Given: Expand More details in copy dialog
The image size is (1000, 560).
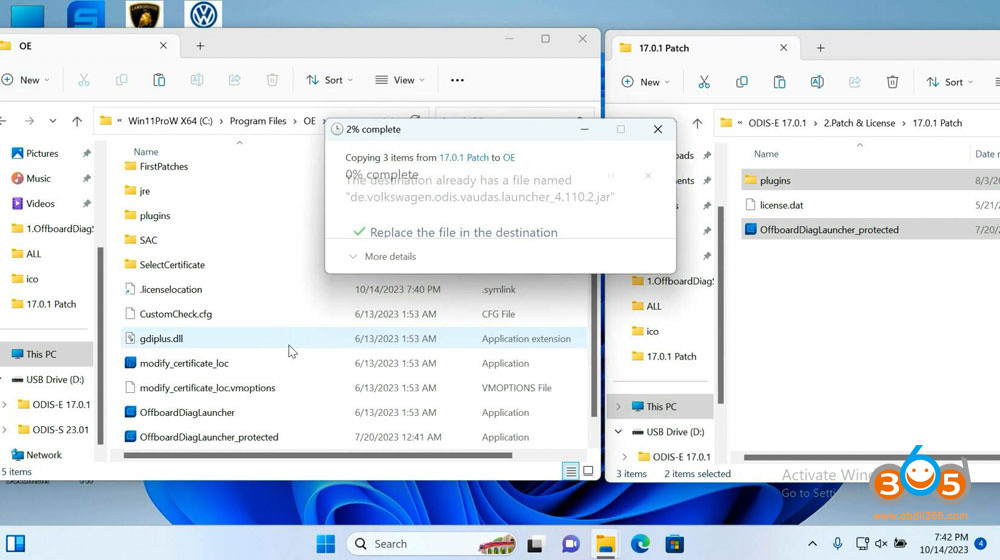Looking at the screenshot, I should pos(383,256).
